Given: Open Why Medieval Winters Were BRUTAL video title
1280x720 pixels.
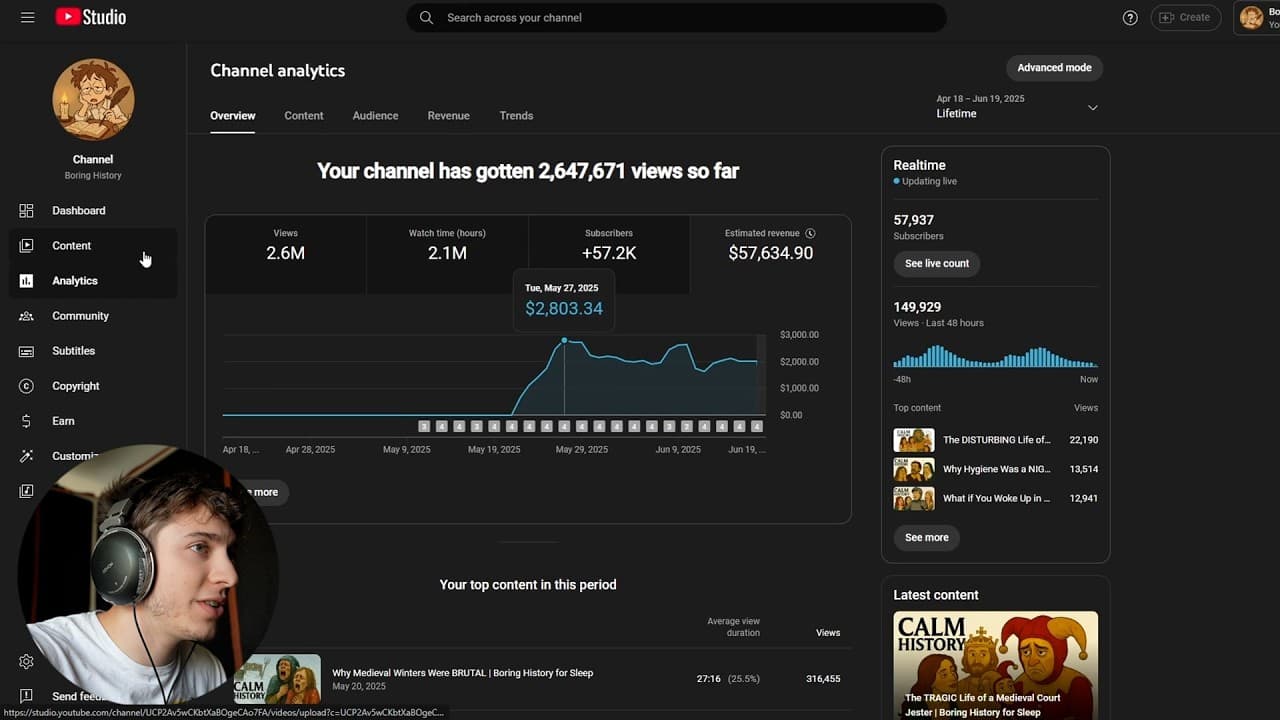Looking at the screenshot, I should (x=463, y=673).
